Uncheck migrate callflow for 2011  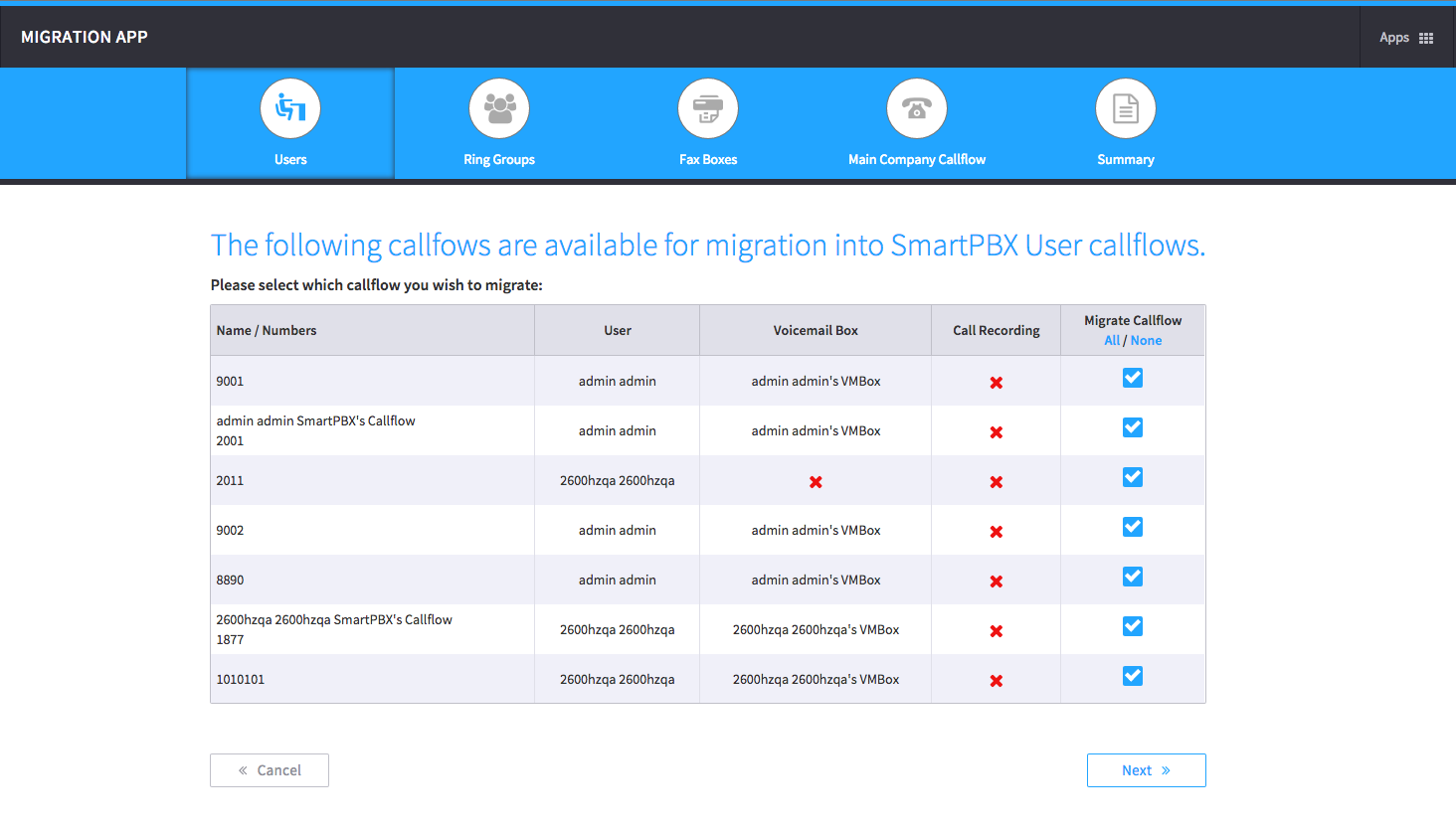[x=1133, y=477]
